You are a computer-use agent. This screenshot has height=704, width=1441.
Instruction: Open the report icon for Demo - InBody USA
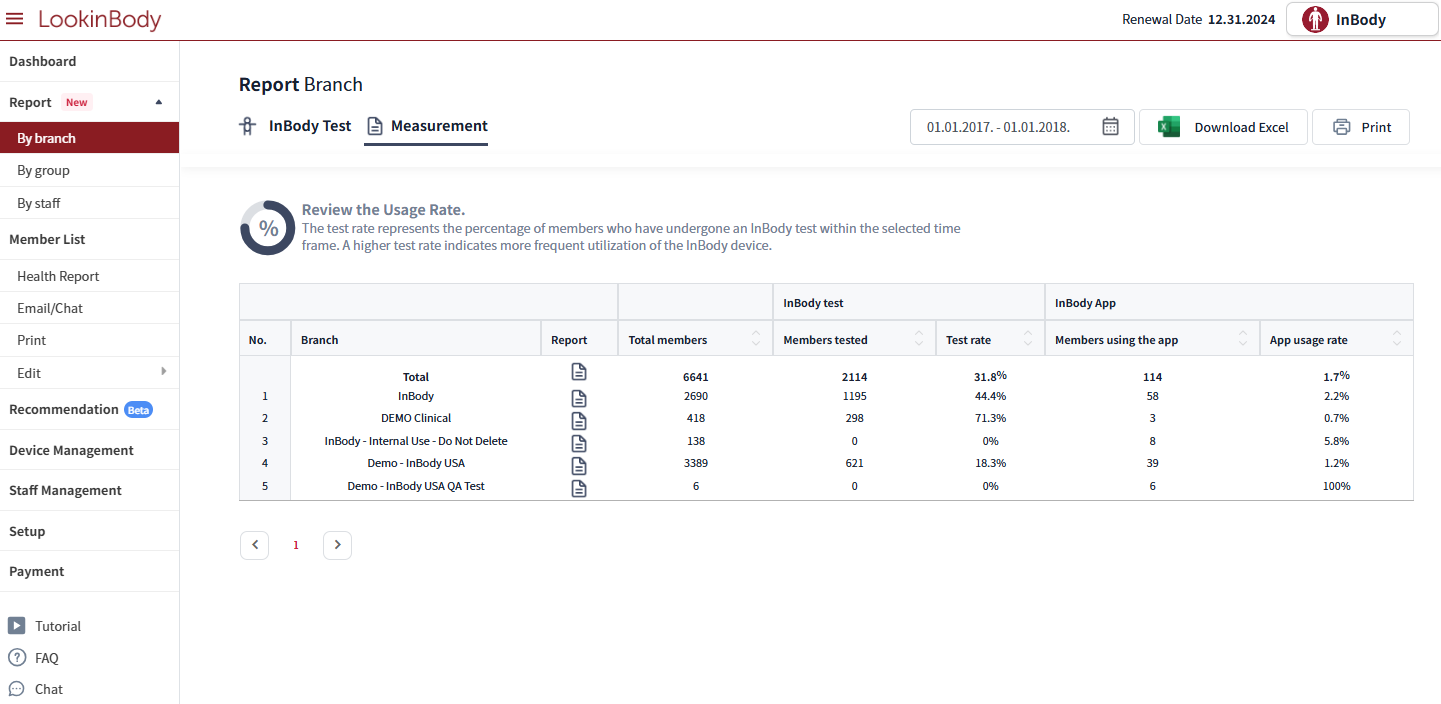pyautogui.click(x=579, y=465)
